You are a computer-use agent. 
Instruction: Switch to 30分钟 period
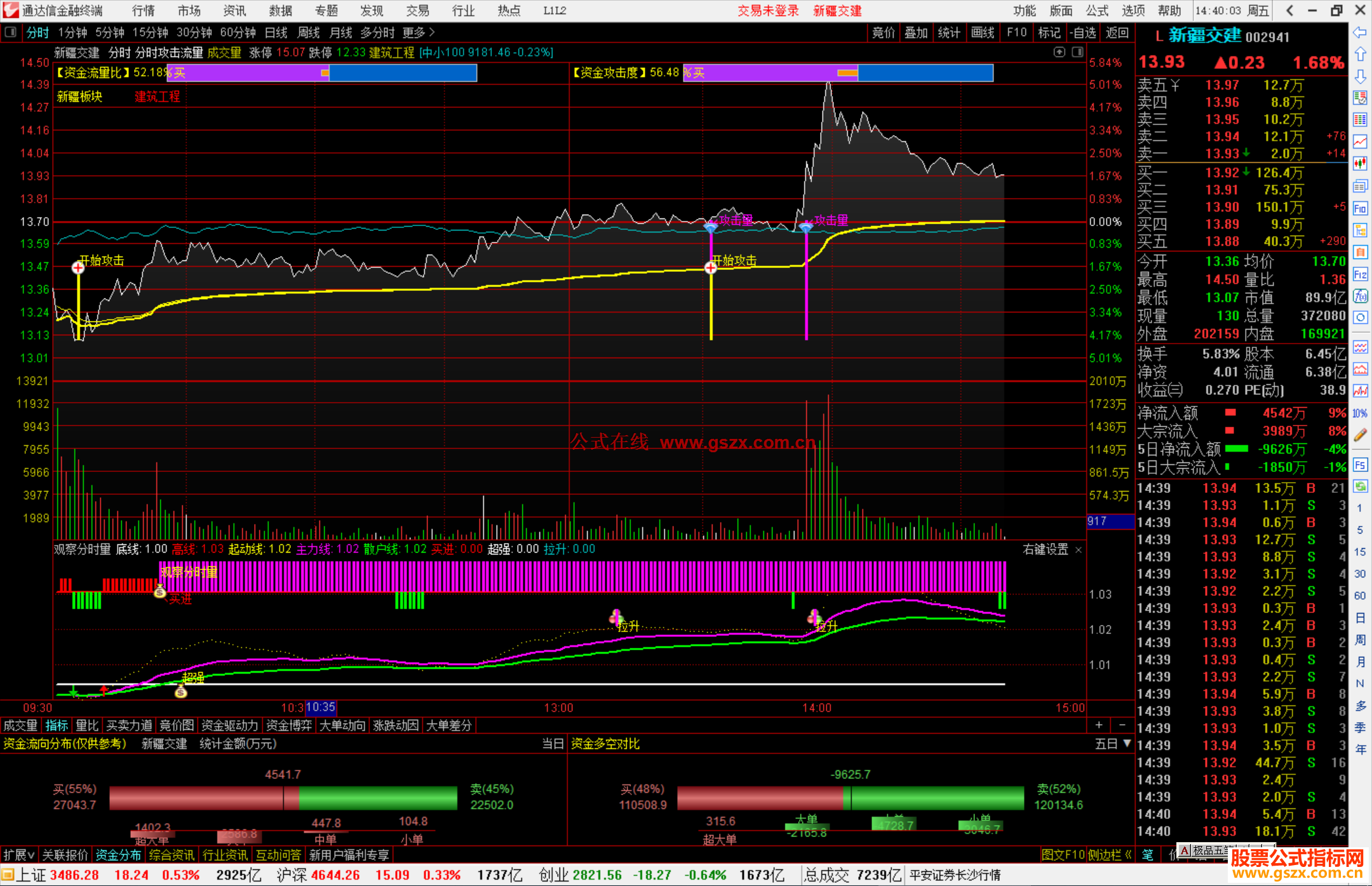(194, 32)
